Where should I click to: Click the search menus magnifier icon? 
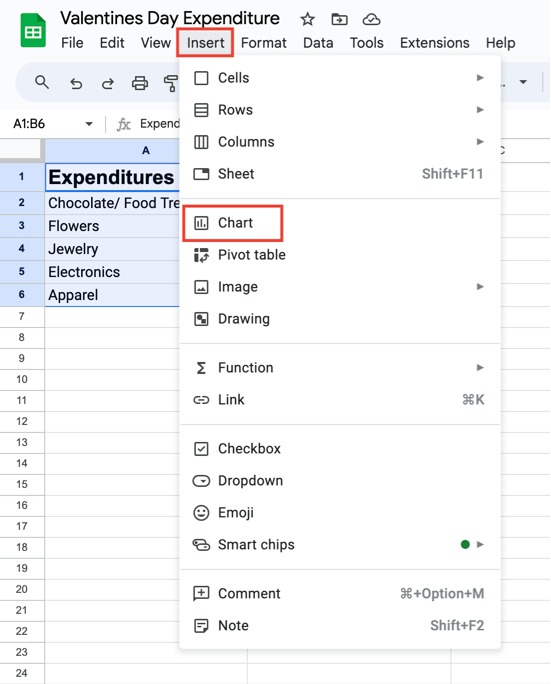pyautogui.click(x=42, y=82)
